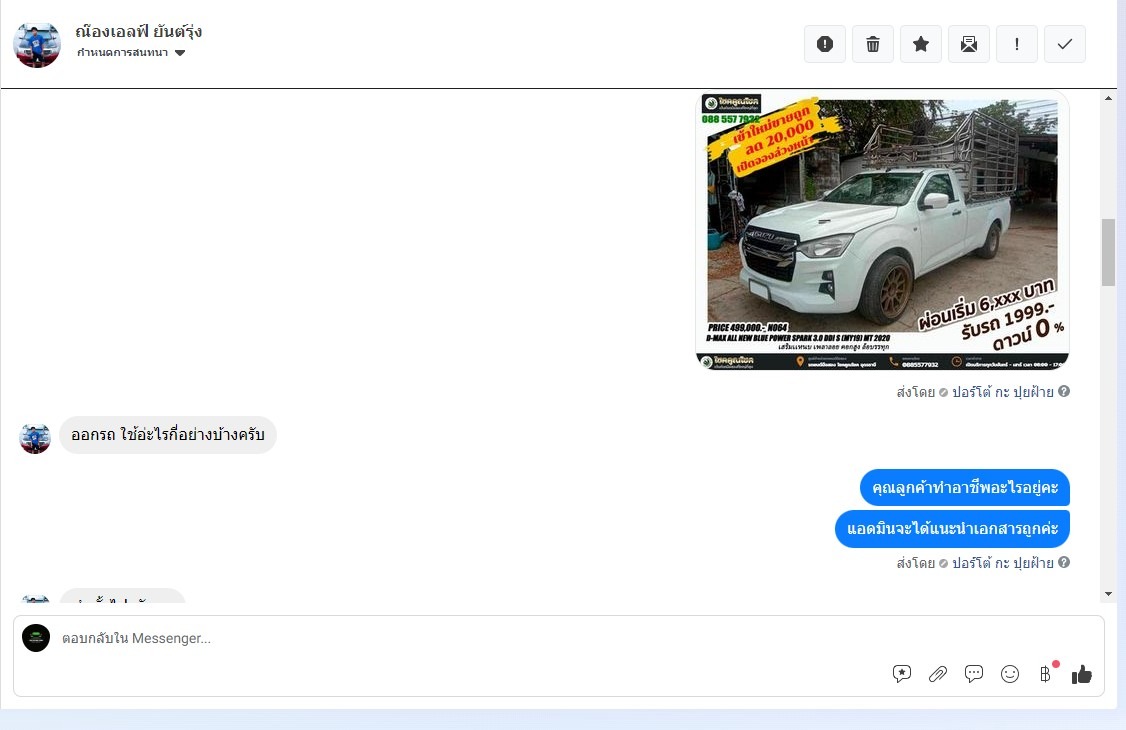Click the scroll down arrow of chat
Viewport: 1126px width, 730px height.
(1108, 594)
